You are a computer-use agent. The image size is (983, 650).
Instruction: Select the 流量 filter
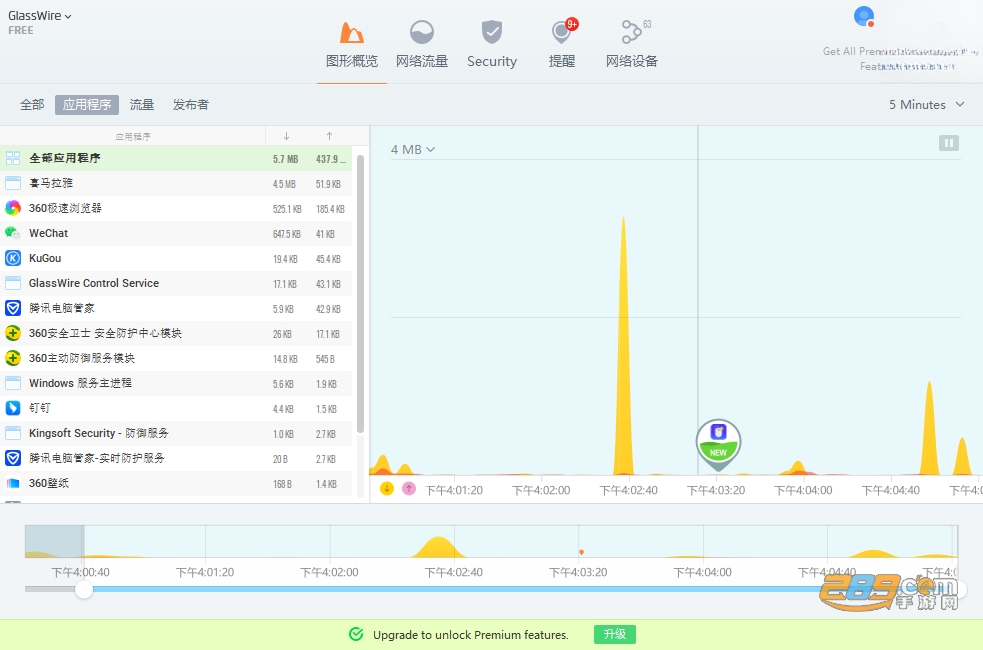pyautogui.click(x=142, y=105)
